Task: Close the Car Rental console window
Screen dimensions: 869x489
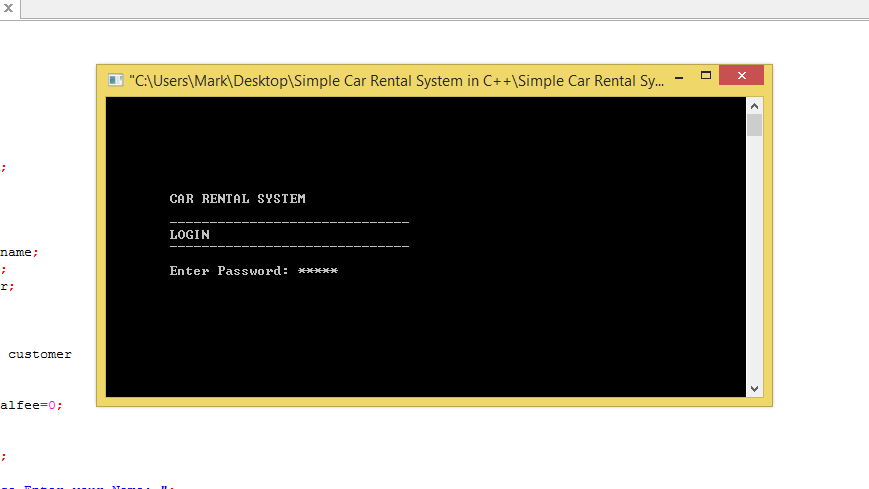Action: 741,77
